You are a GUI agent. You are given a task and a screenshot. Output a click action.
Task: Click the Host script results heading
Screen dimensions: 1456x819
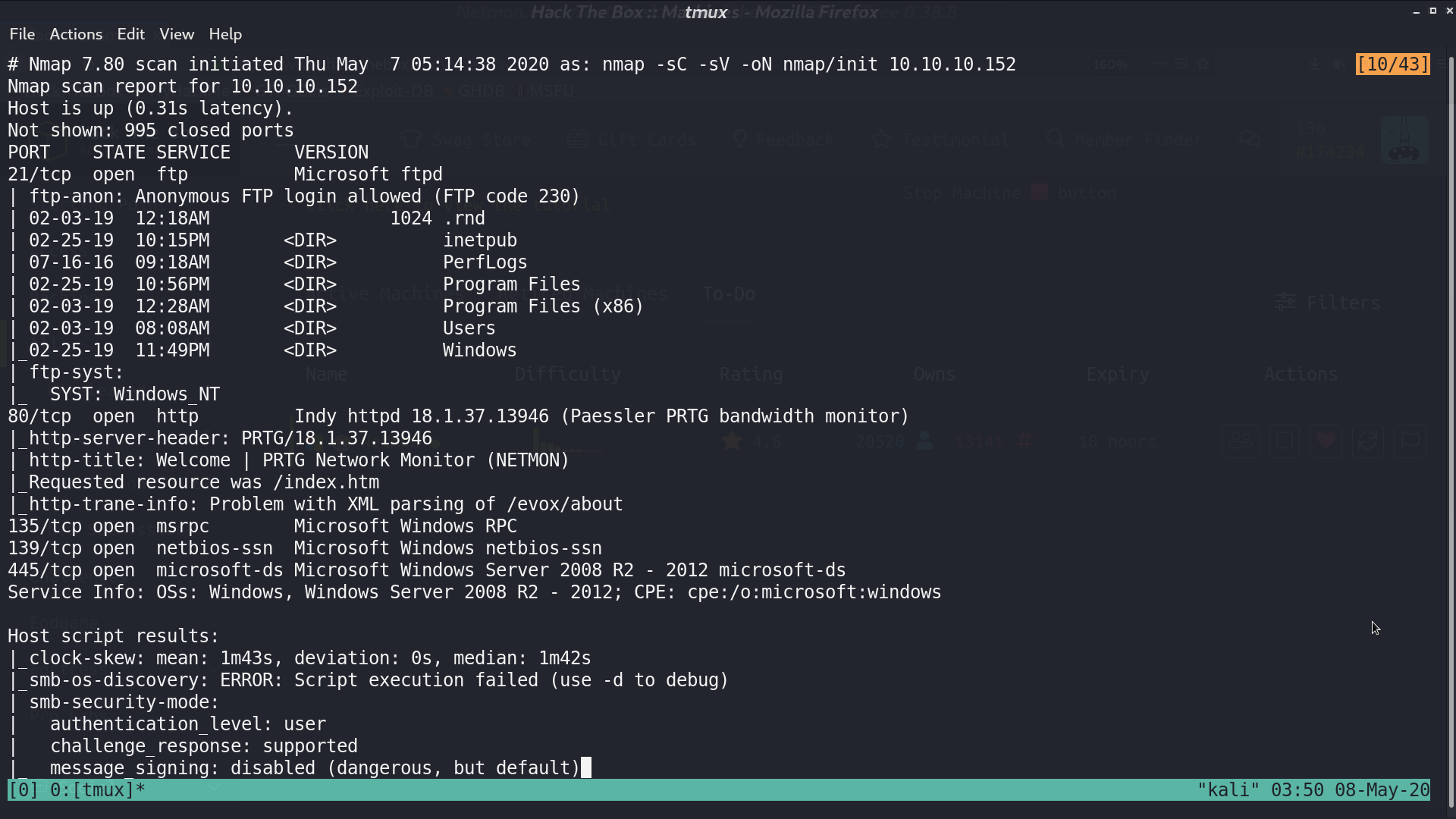[x=114, y=636]
